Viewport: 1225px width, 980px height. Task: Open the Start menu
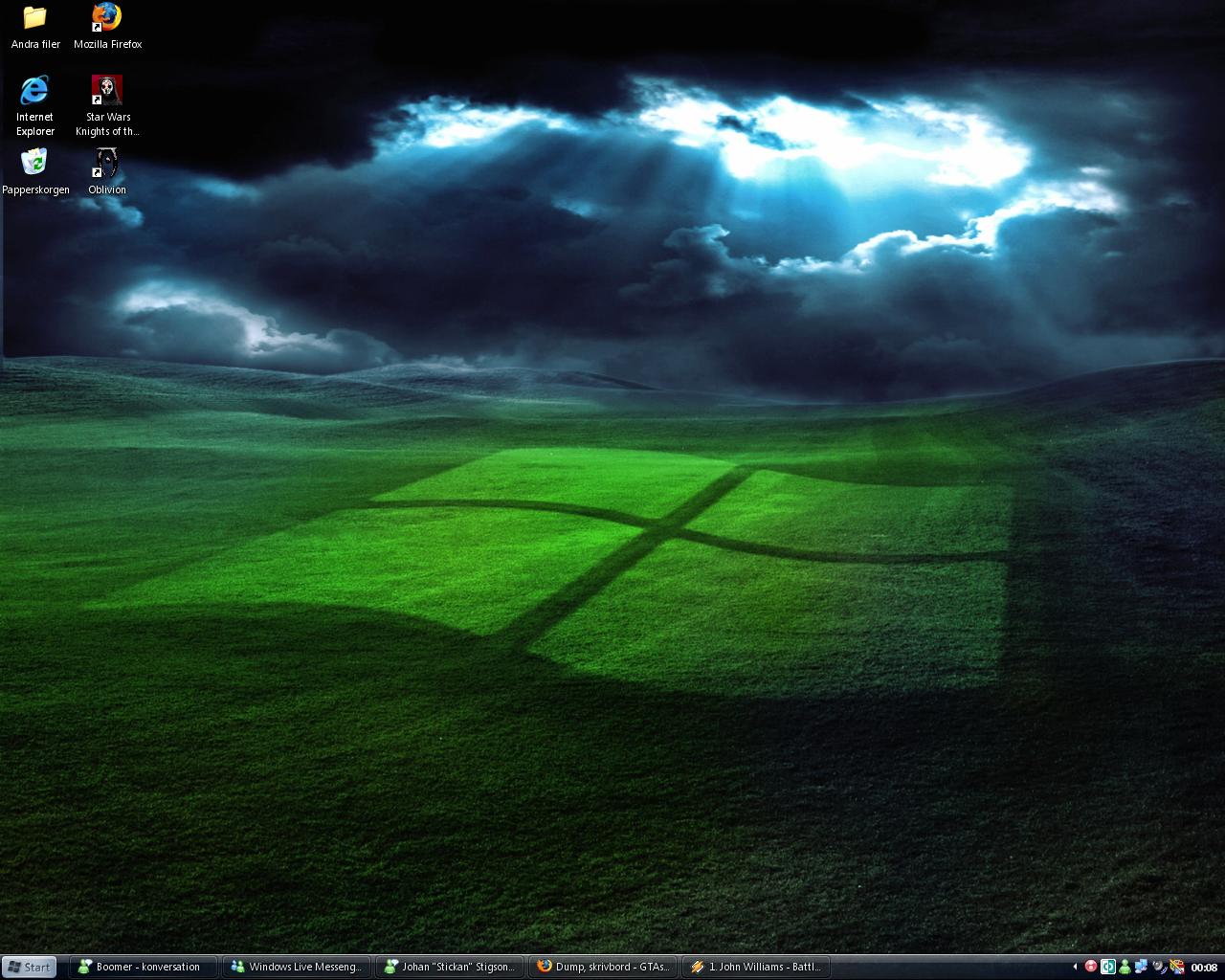(29, 967)
